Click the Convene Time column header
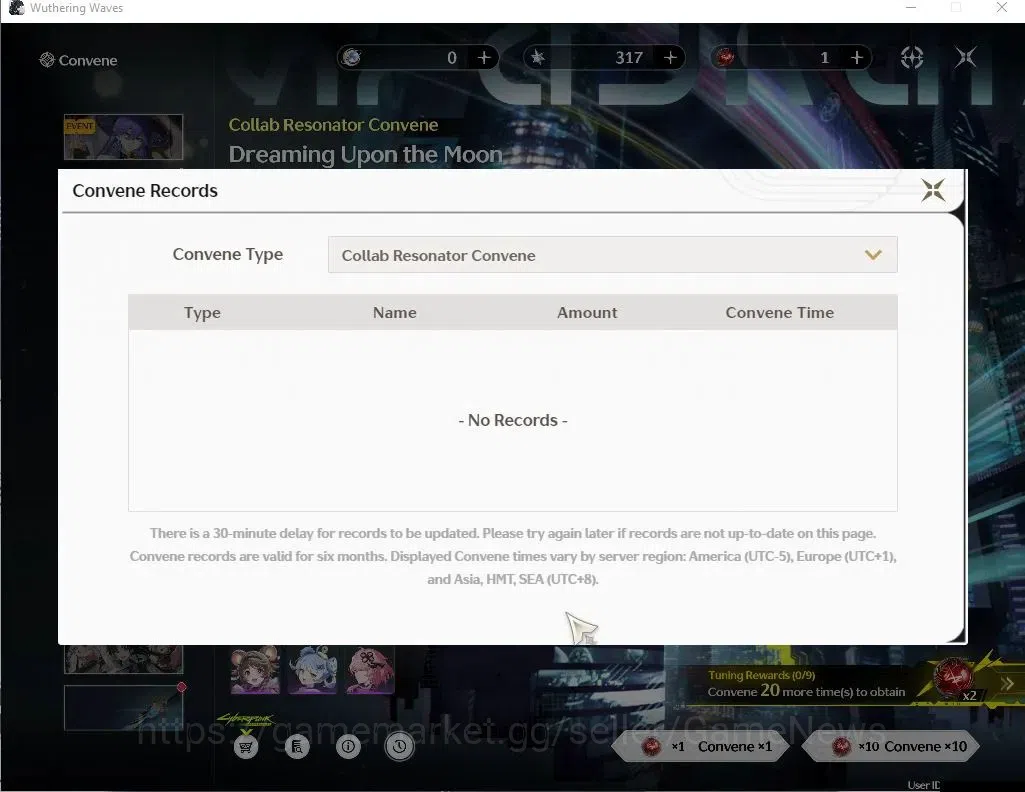This screenshot has width=1025, height=792. 779,312
